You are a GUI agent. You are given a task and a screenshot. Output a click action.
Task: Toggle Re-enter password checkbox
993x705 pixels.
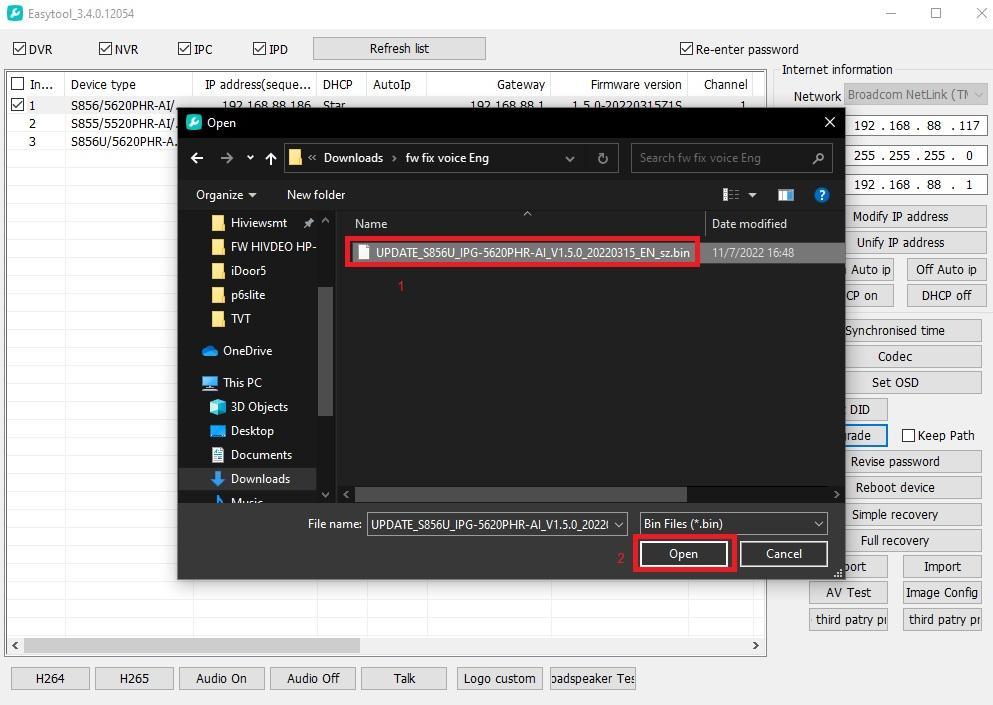[x=686, y=49]
